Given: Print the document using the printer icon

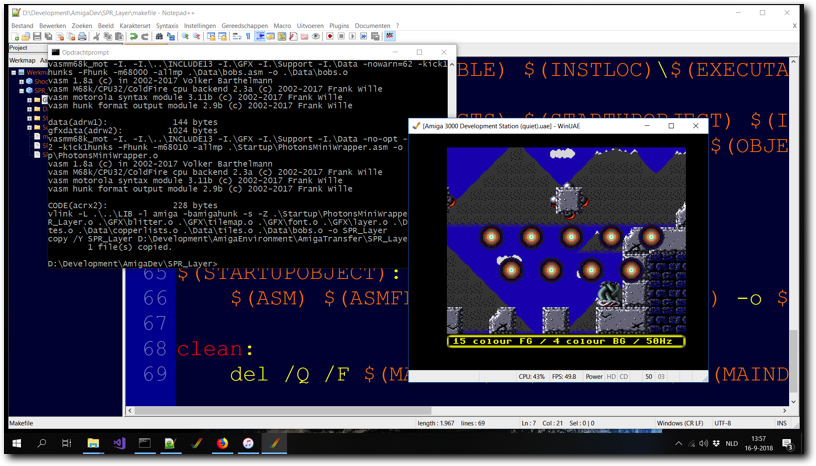Looking at the screenshot, I should [82, 36].
